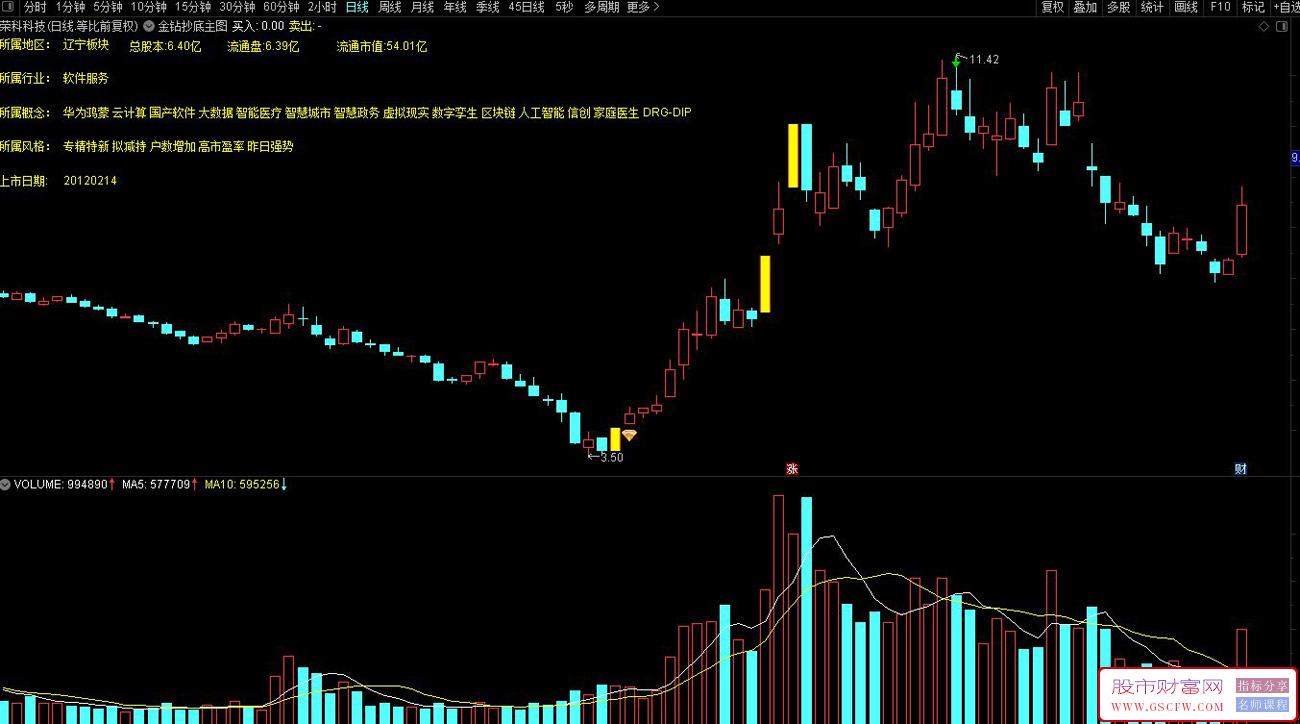Expand the VOLUME indicator dropdown arrow

pos(6,485)
